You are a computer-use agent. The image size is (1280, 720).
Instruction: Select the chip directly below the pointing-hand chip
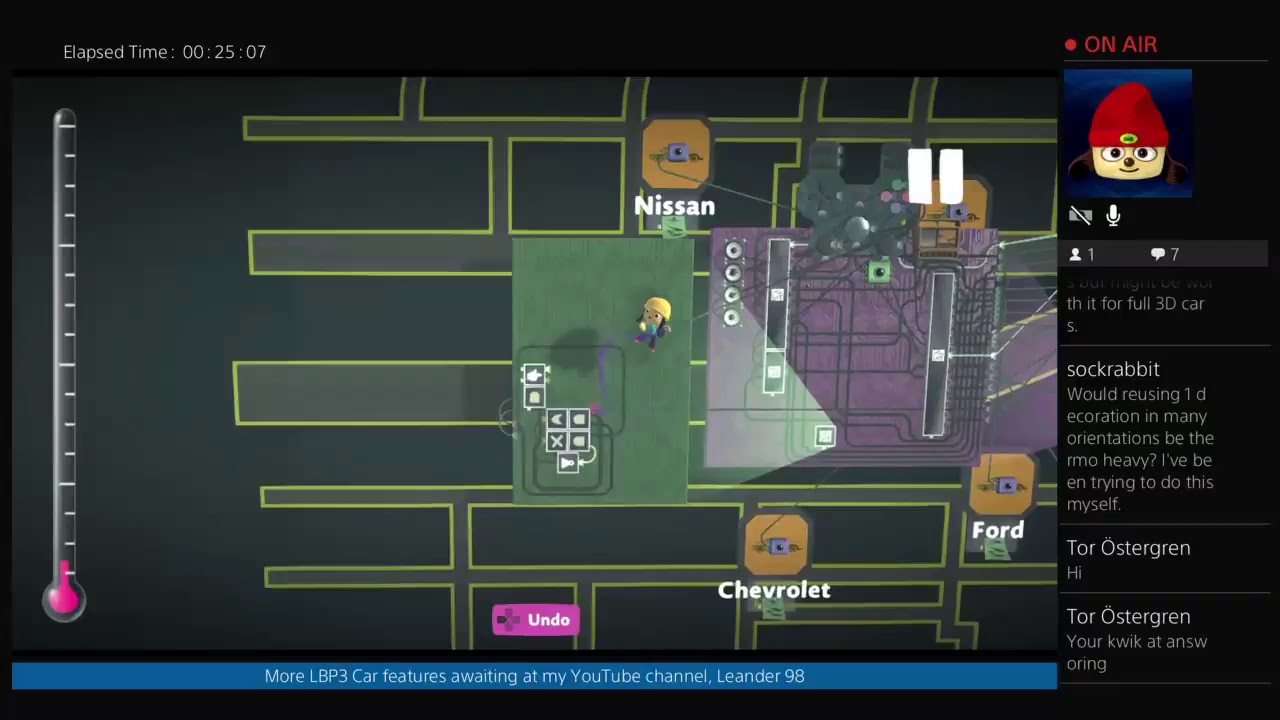click(x=534, y=397)
